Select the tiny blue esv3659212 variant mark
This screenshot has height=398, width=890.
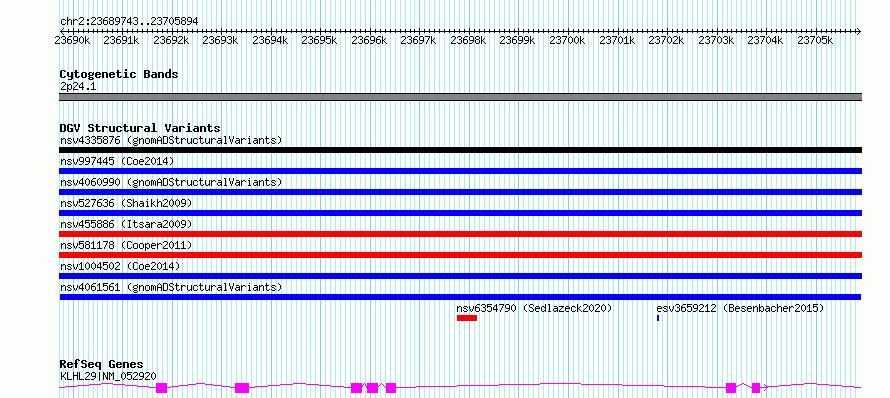click(x=658, y=318)
